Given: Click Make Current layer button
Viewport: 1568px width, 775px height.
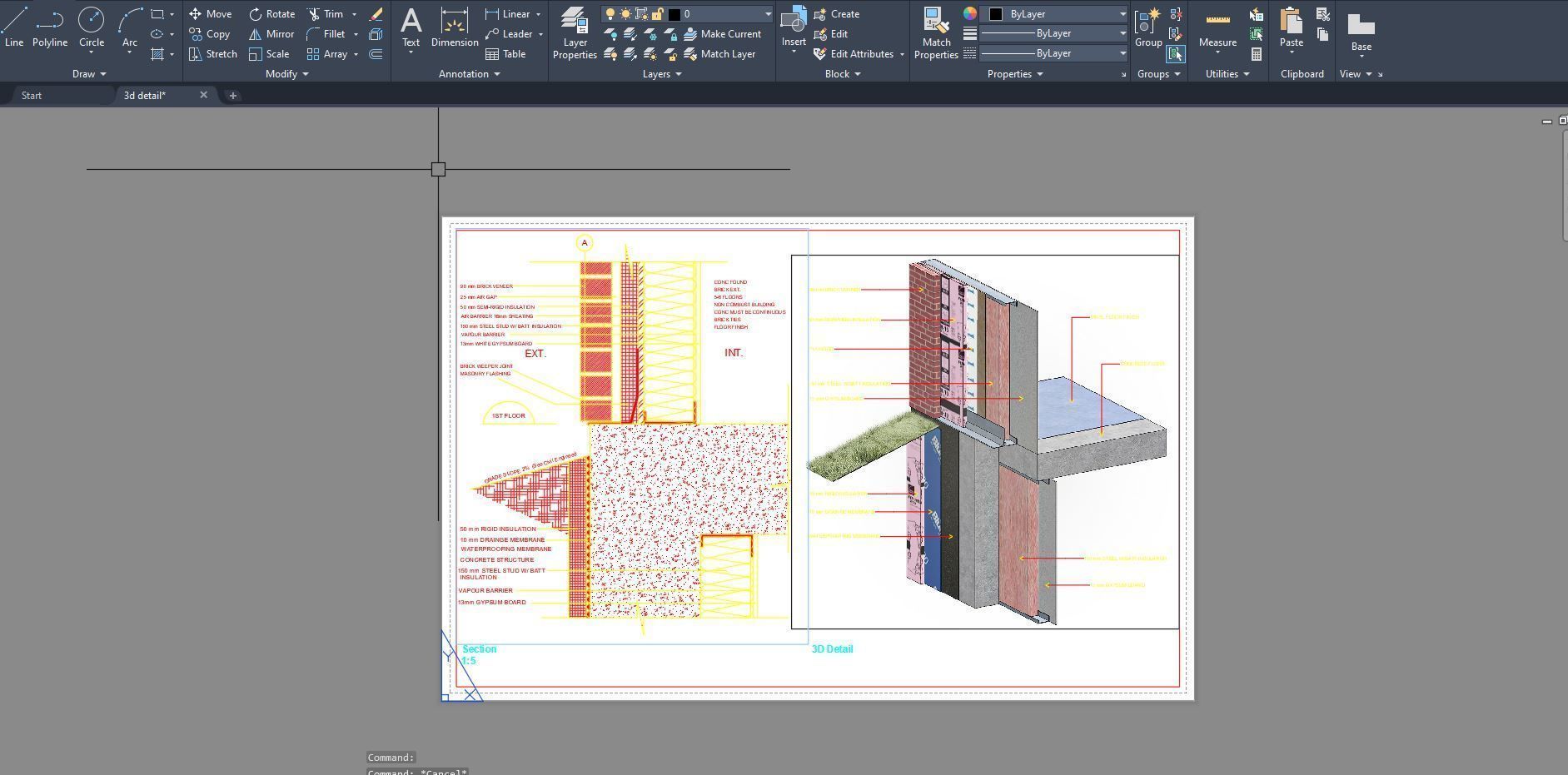Looking at the screenshot, I should (723, 34).
